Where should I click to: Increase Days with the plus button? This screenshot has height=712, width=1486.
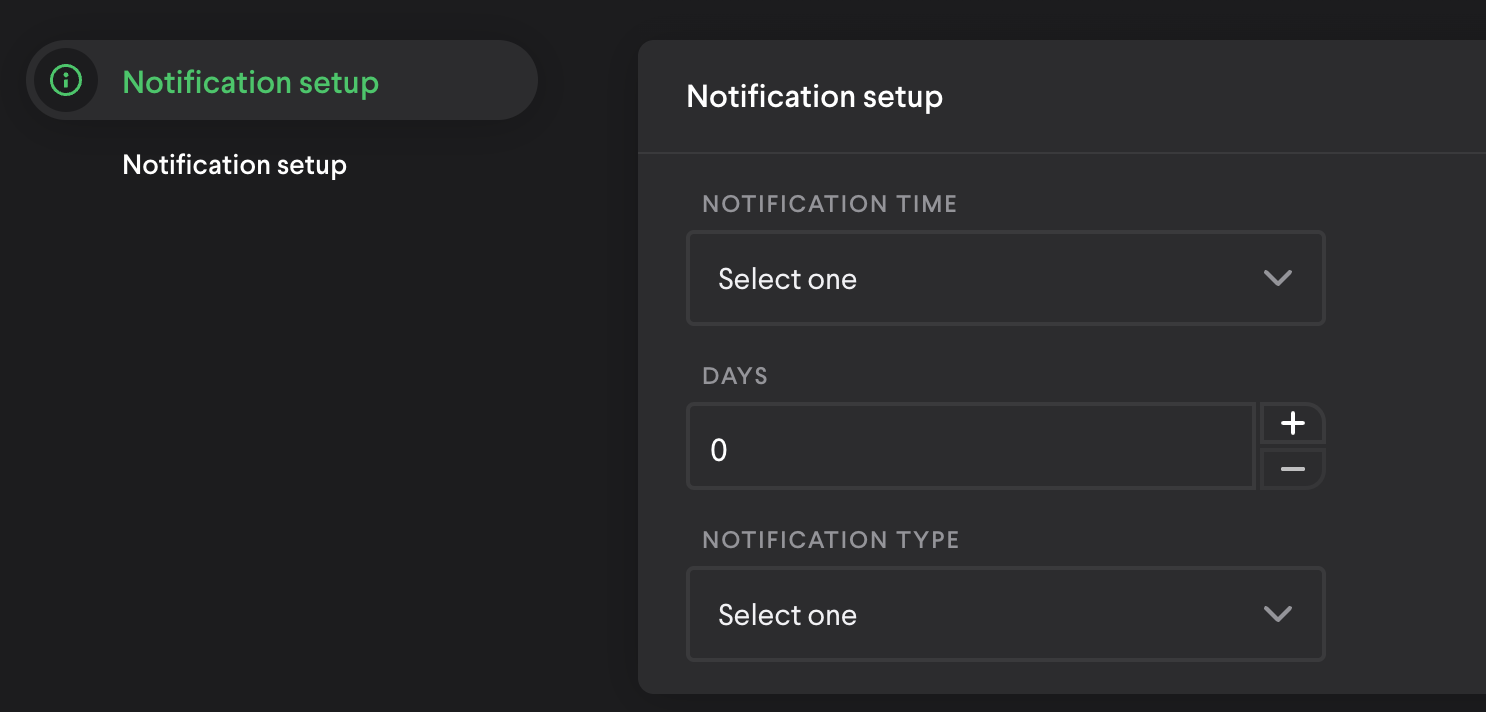(1293, 424)
